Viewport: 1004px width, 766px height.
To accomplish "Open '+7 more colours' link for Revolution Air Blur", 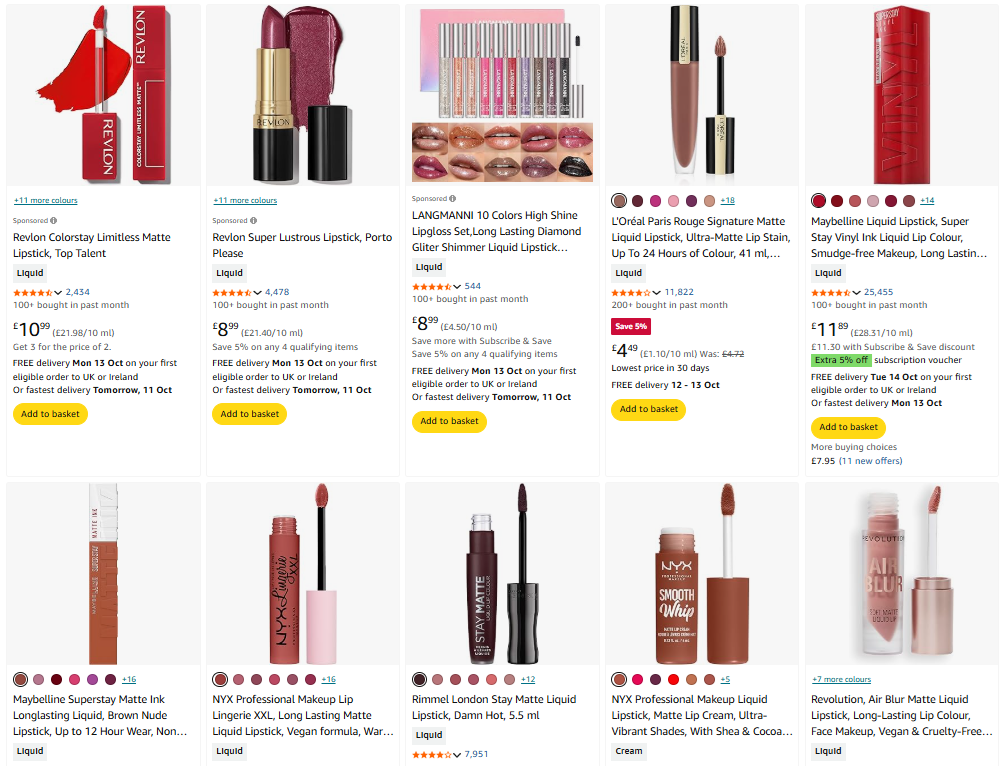I will [841, 679].
